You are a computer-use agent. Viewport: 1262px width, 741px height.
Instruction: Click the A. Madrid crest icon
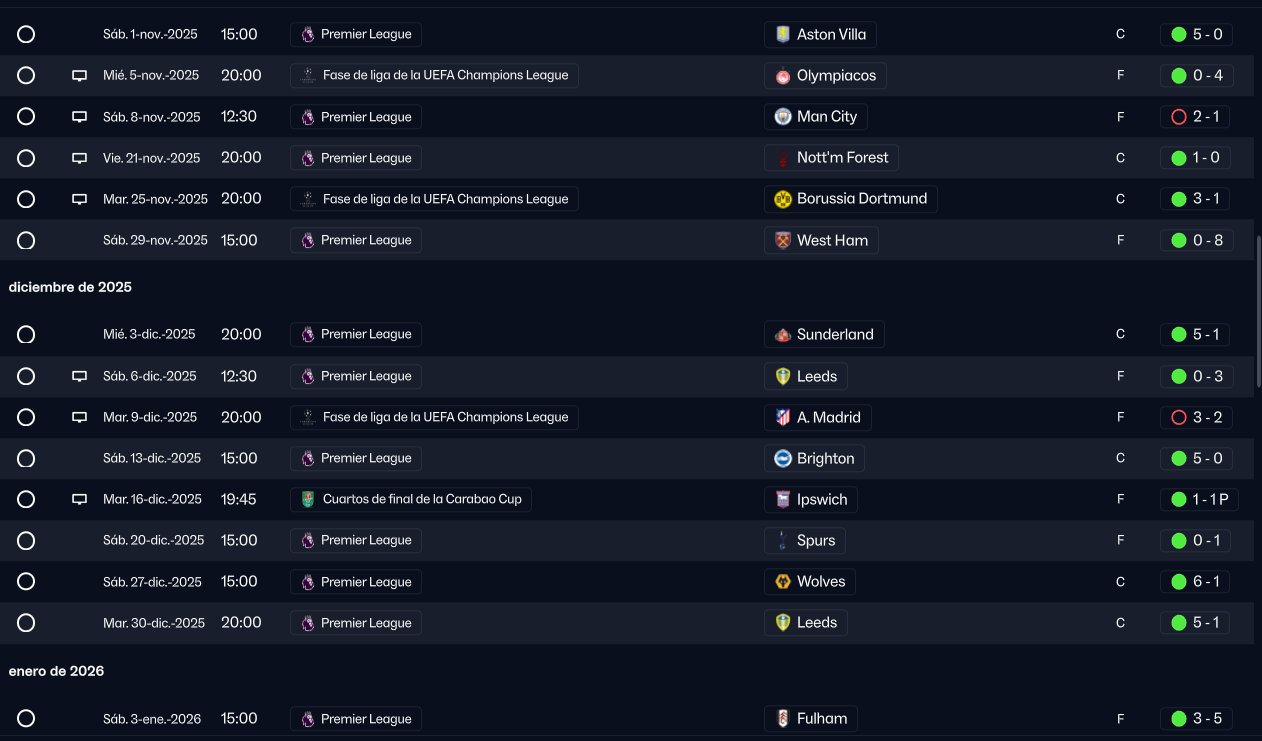pos(783,417)
